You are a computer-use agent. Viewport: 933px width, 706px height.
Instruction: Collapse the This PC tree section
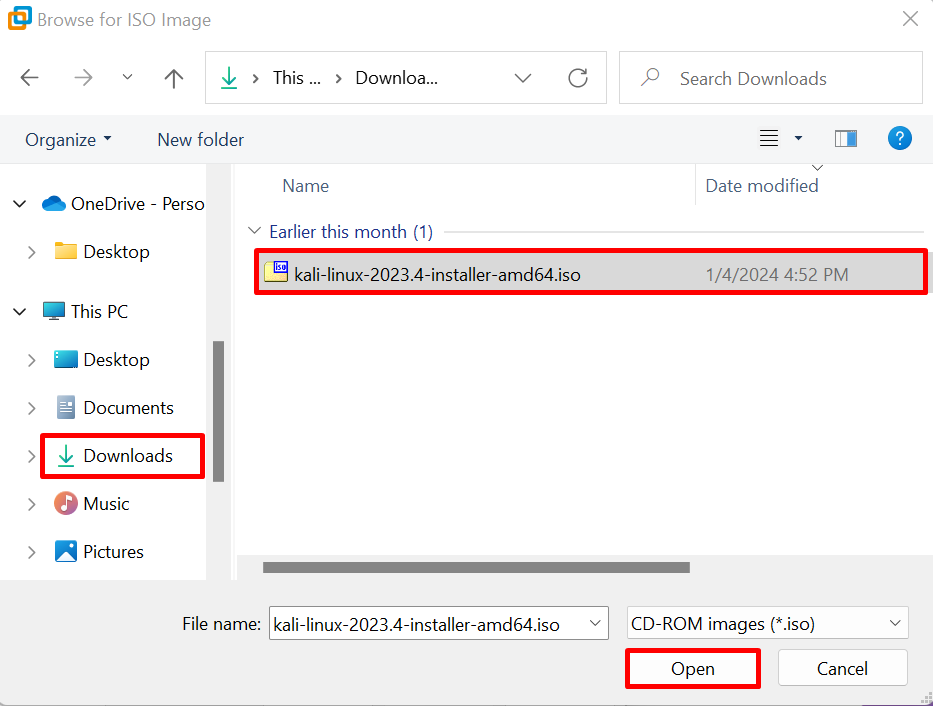pos(20,312)
